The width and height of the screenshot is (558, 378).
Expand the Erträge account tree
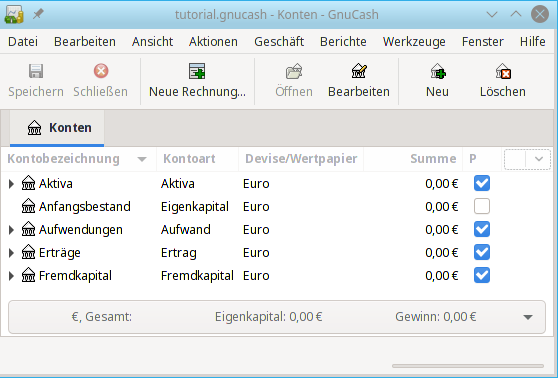click(11, 253)
